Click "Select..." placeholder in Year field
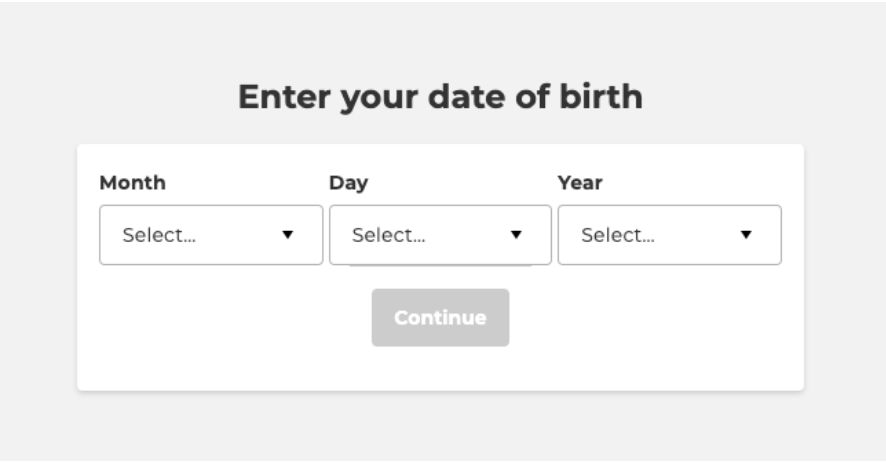Image resolution: width=886 pixels, height=462 pixels. [x=617, y=235]
